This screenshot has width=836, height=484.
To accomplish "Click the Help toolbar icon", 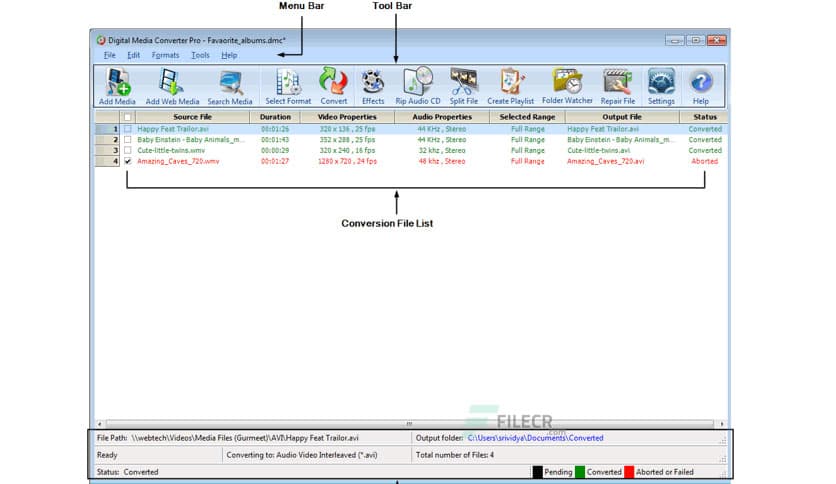I will click(x=701, y=86).
